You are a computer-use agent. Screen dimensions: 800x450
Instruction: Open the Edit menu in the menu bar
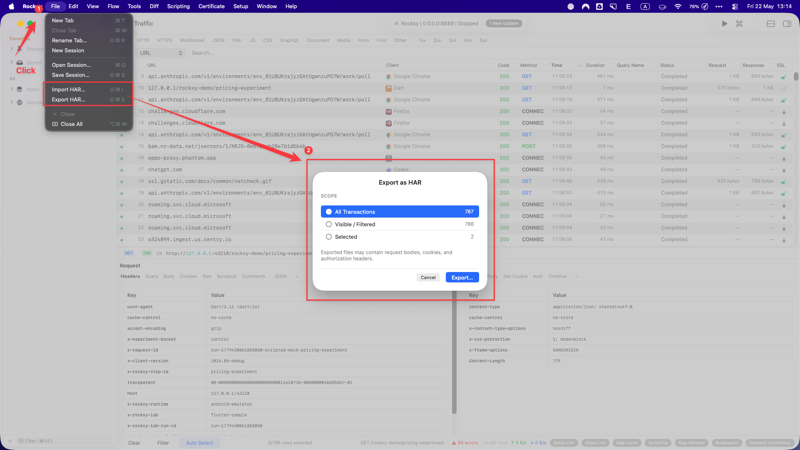73,6
